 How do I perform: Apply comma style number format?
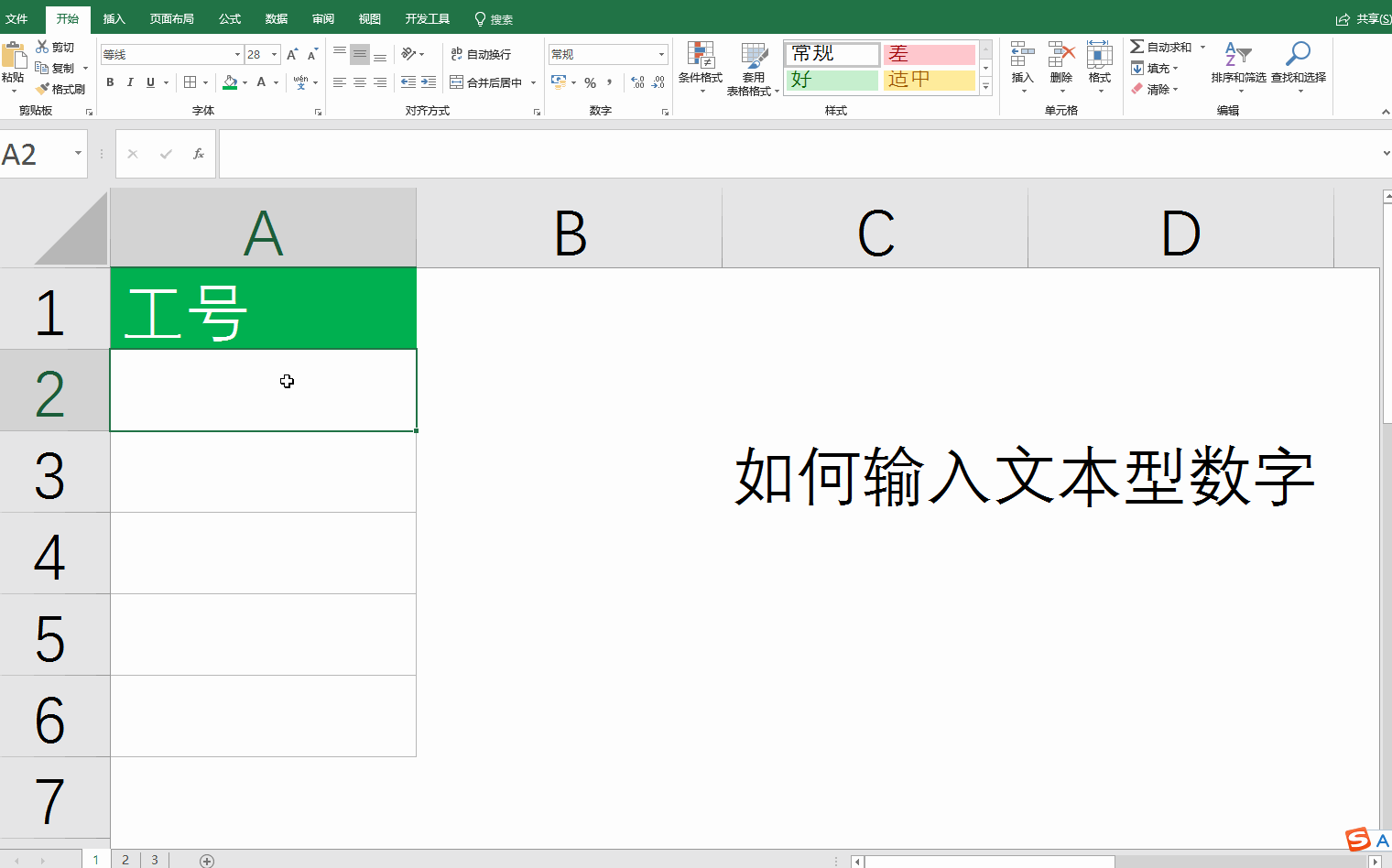click(x=610, y=82)
